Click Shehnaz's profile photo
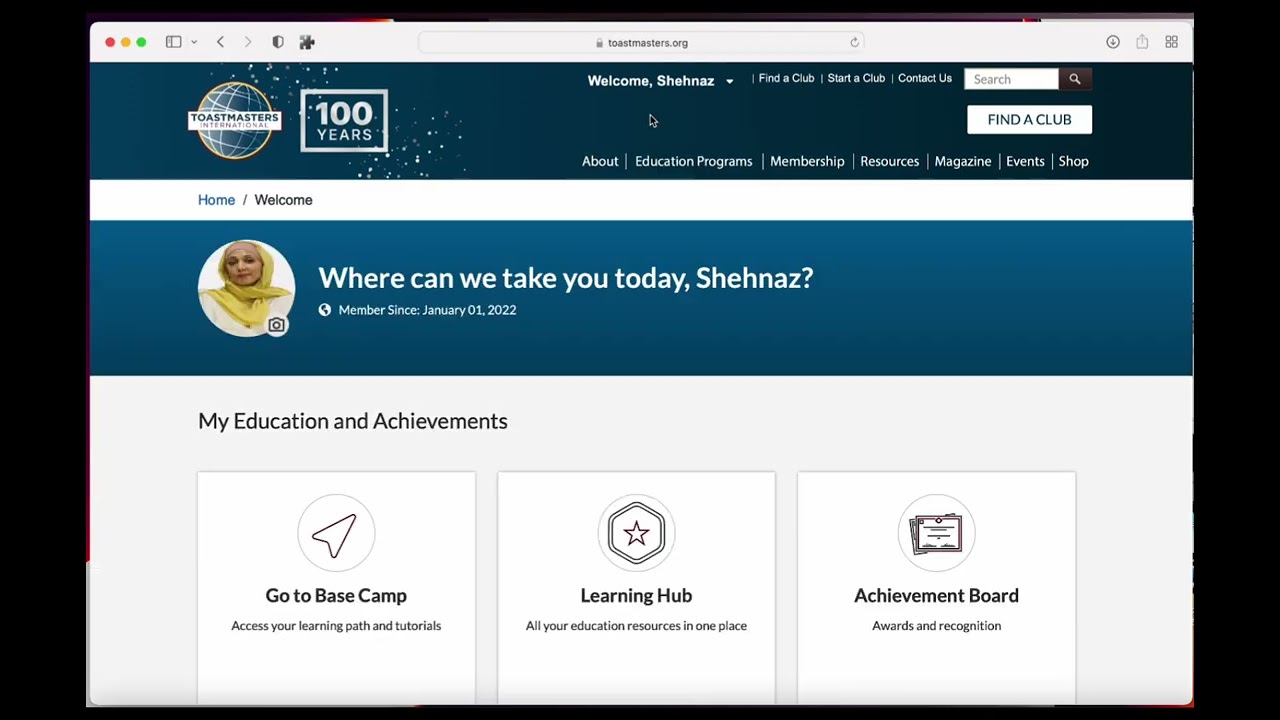 (246, 288)
